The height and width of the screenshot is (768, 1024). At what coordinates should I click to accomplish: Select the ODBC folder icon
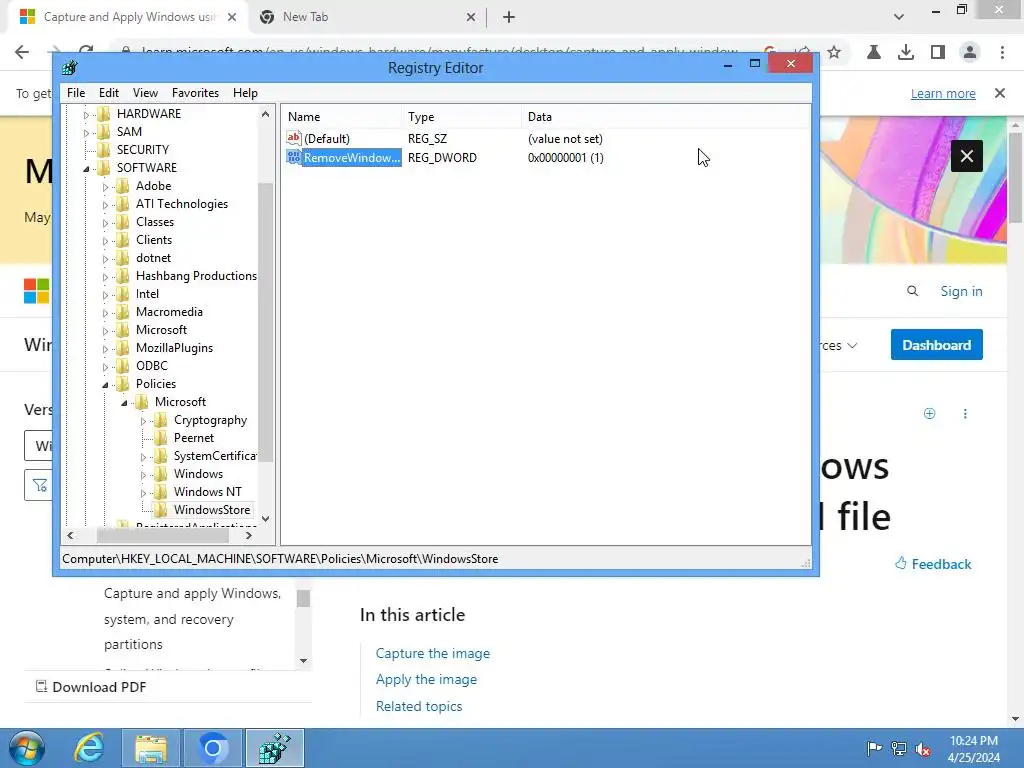[x=123, y=366]
